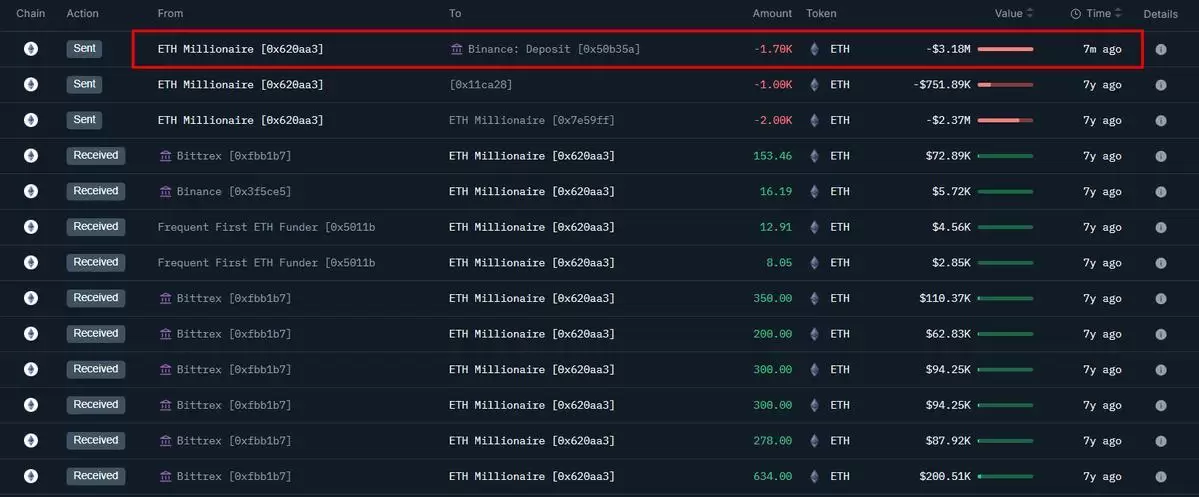Click the 350.00 amount cell
Screen dimensions: 1199x497
coord(773,298)
